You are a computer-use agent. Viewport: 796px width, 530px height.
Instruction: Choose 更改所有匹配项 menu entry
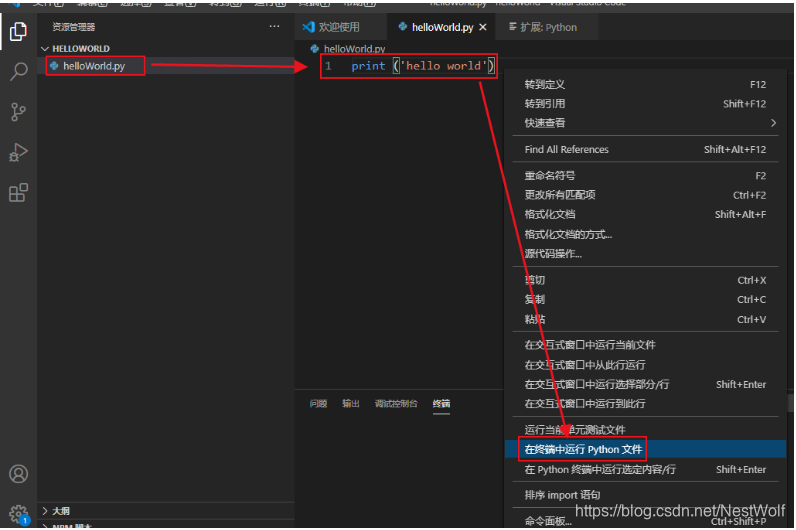click(x=645, y=195)
